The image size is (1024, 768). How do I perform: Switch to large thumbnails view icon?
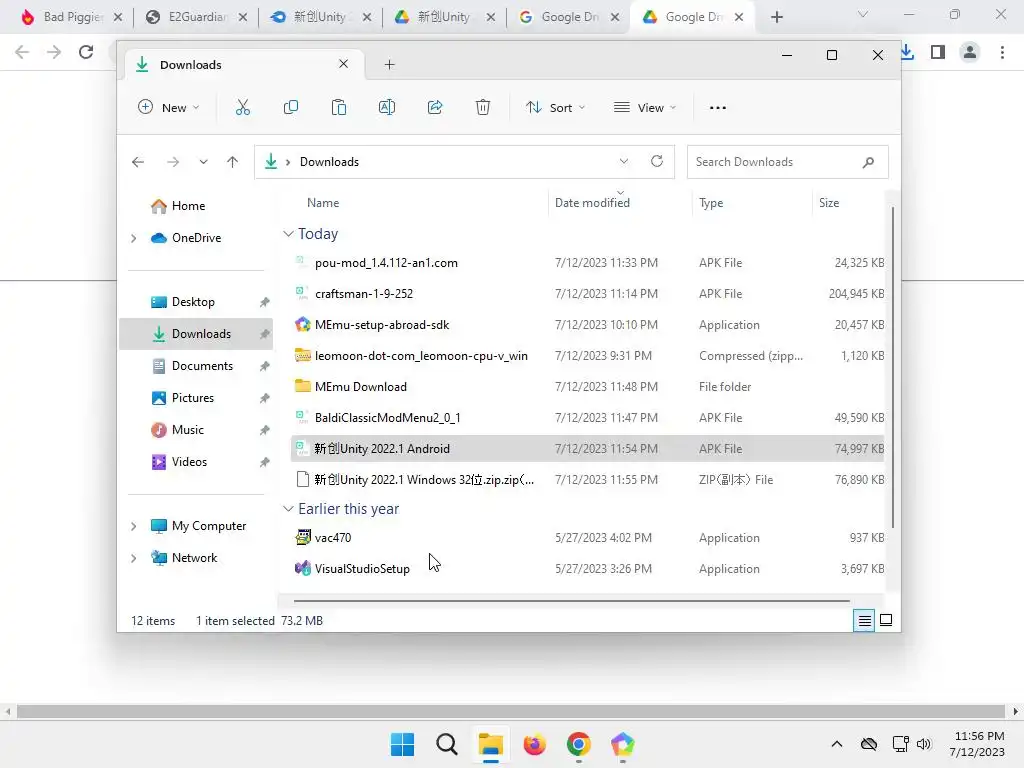tap(886, 620)
